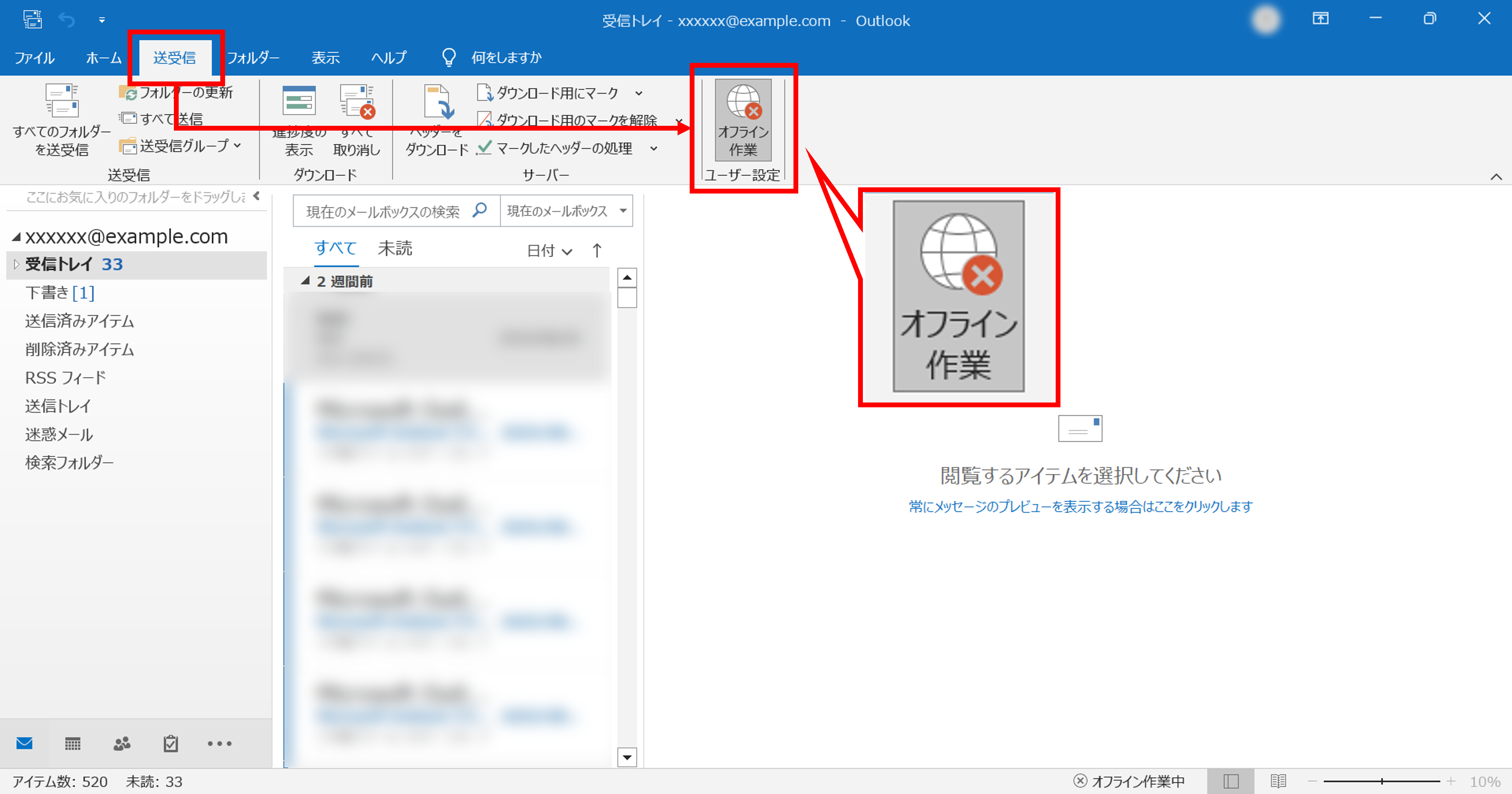Click the Tell Me lightbulb icon
Screen dimensions: 1512x794
coord(448,57)
